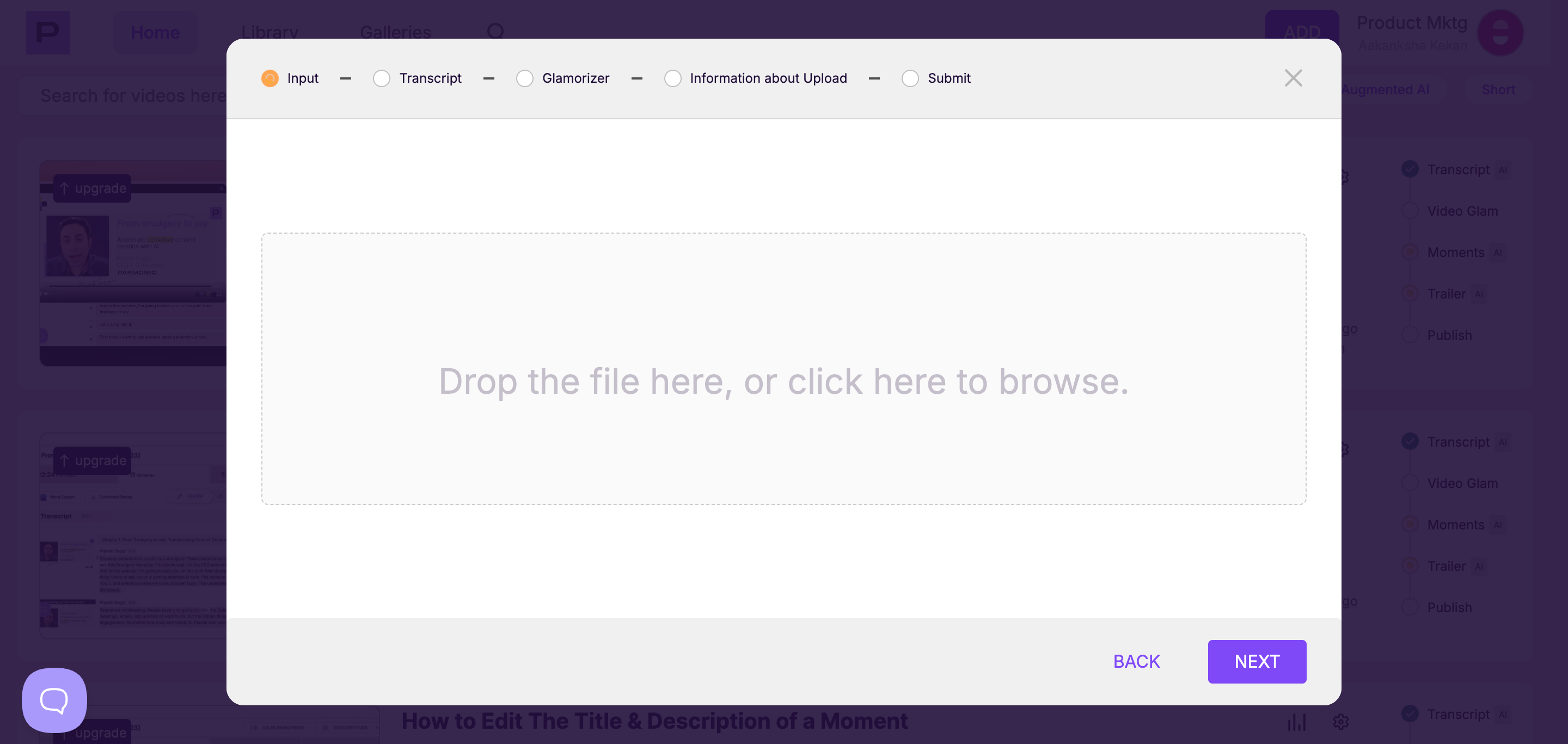Select the Glamorizer step circle

click(x=524, y=78)
